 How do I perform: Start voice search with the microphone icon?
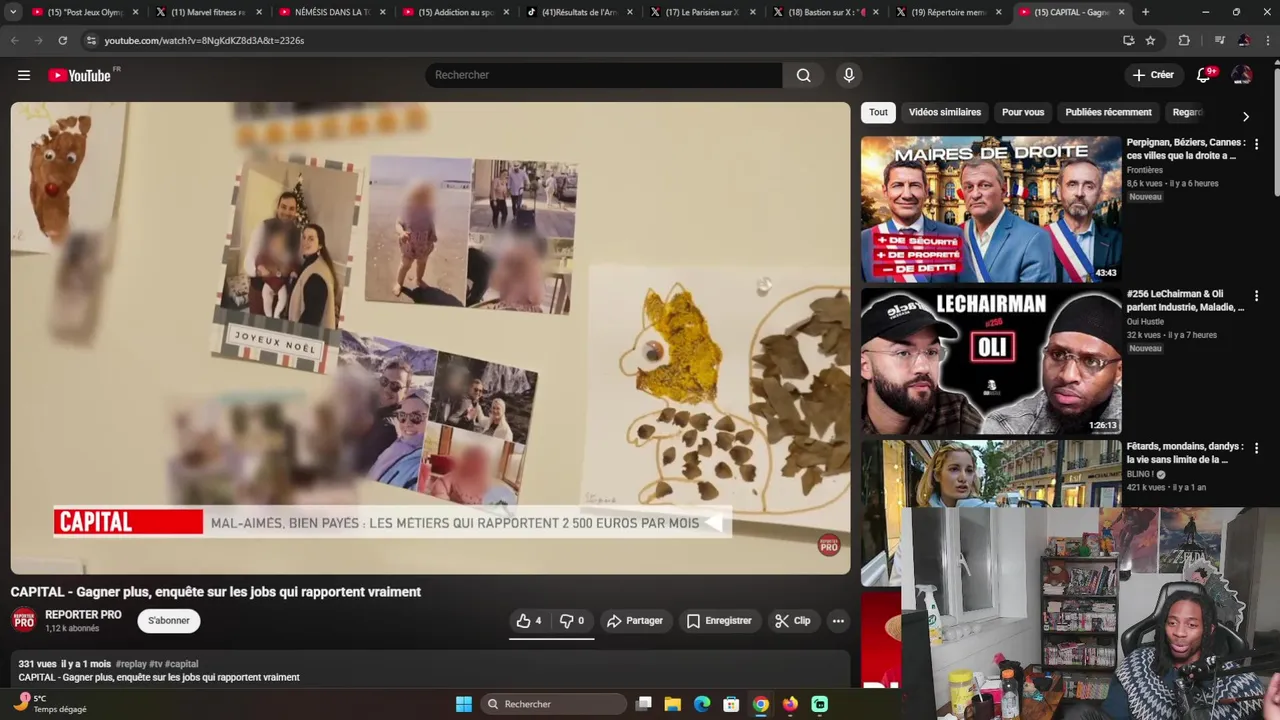pyautogui.click(x=849, y=75)
